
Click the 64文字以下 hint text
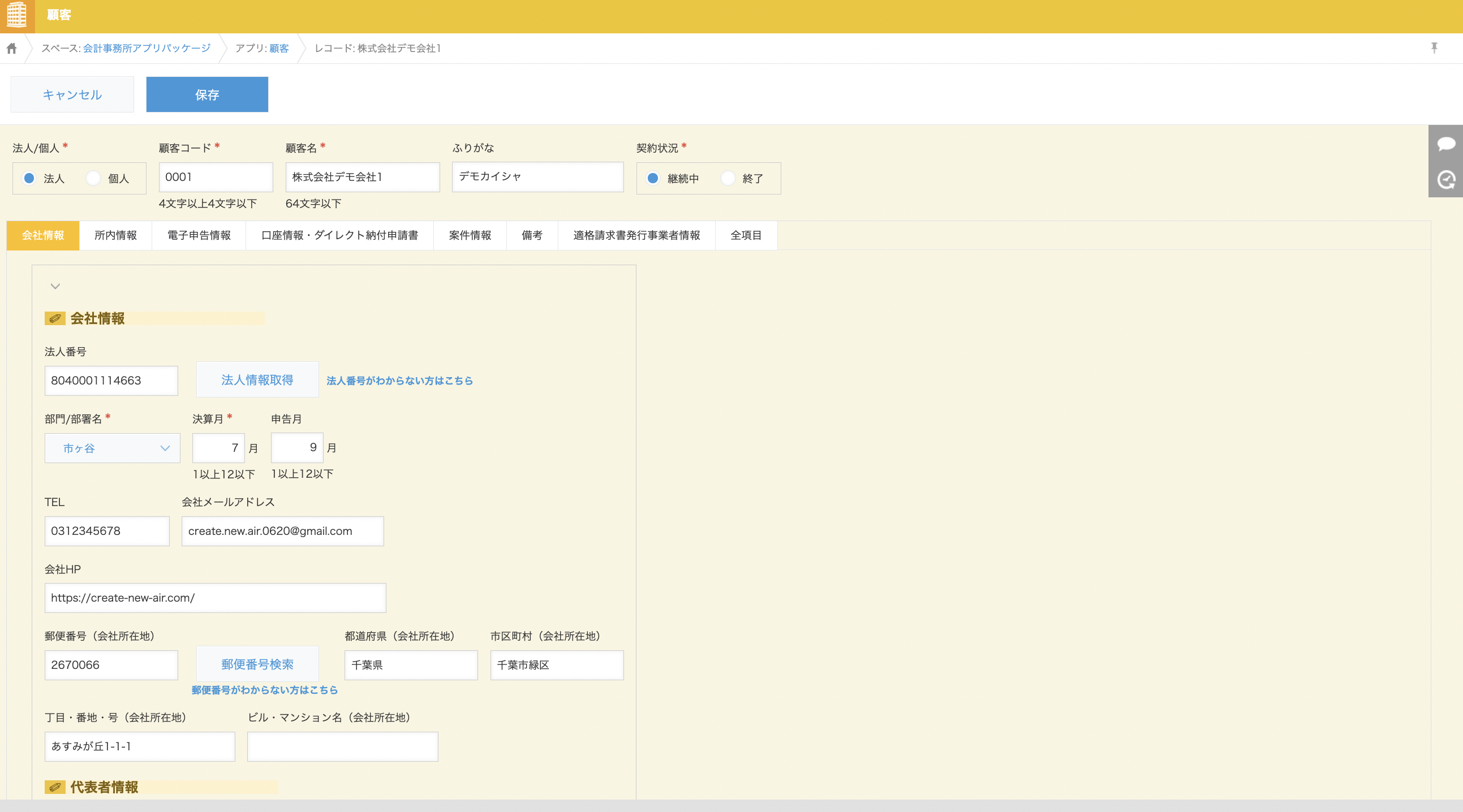313,204
